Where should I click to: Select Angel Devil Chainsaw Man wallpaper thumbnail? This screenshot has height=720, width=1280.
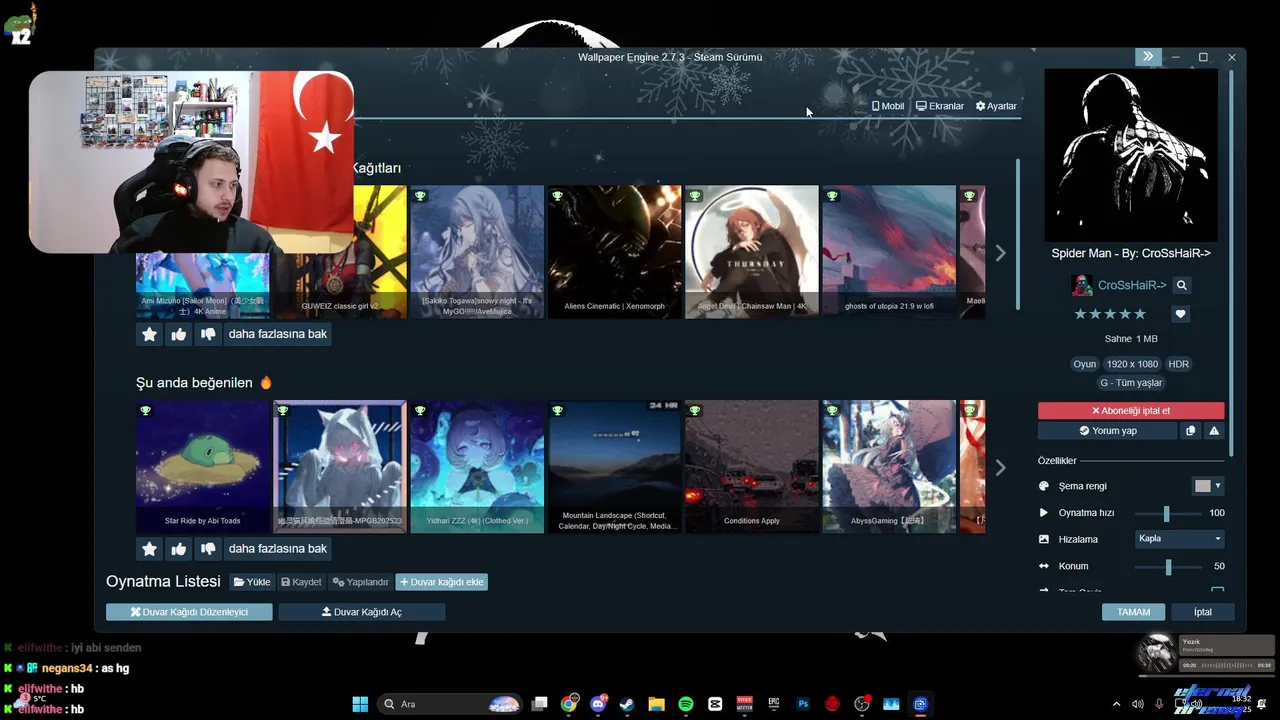coord(751,252)
